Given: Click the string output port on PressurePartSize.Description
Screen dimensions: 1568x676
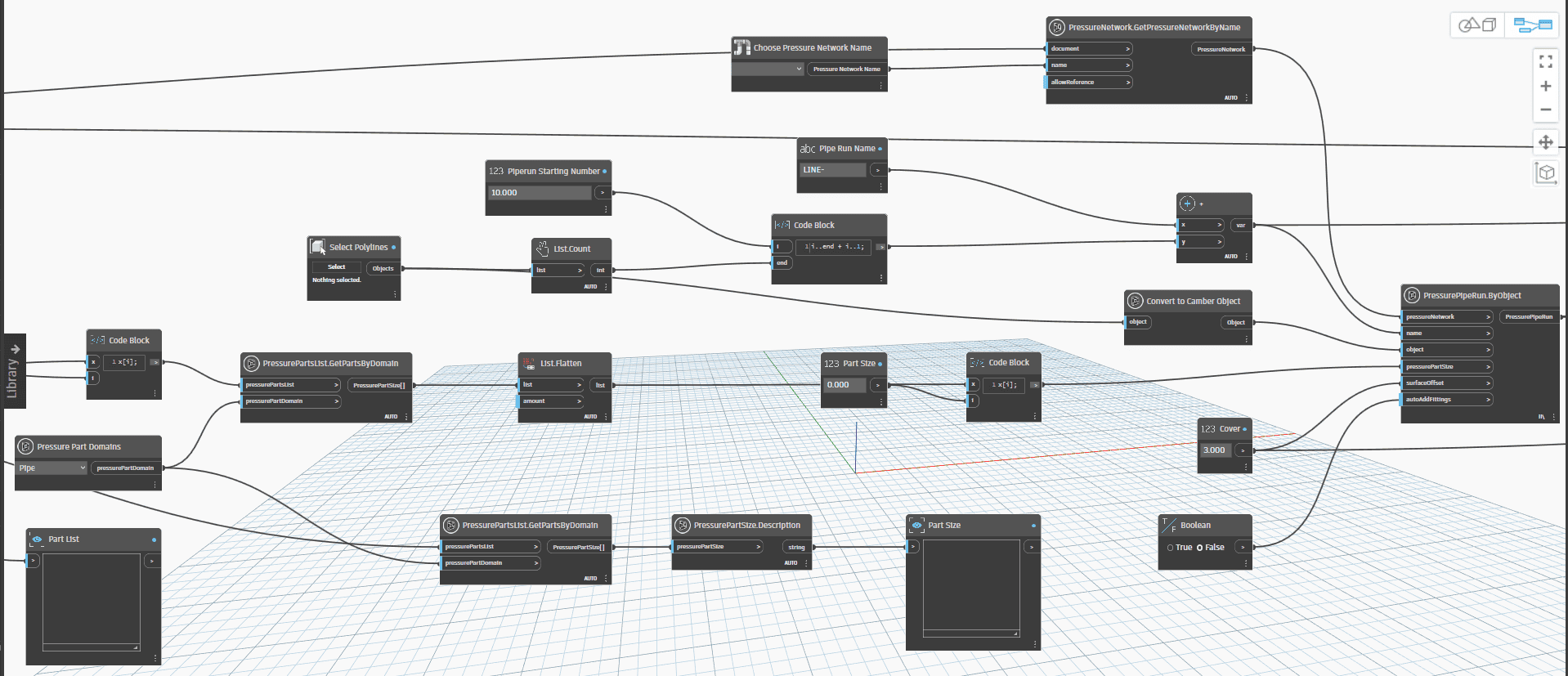Looking at the screenshot, I should (x=797, y=547).
